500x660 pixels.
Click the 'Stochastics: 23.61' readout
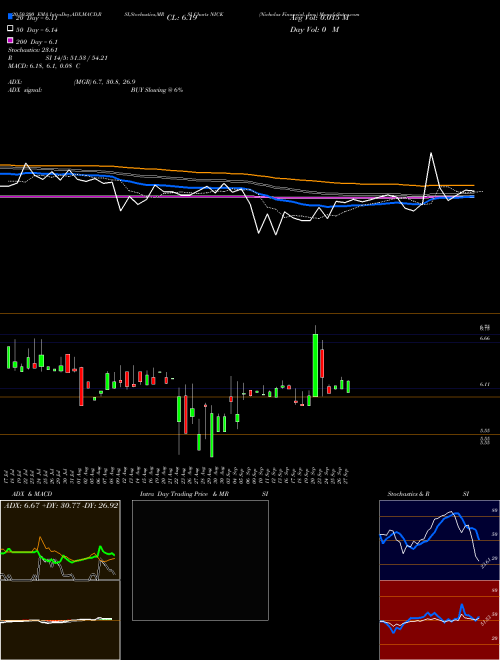[32, 50]
